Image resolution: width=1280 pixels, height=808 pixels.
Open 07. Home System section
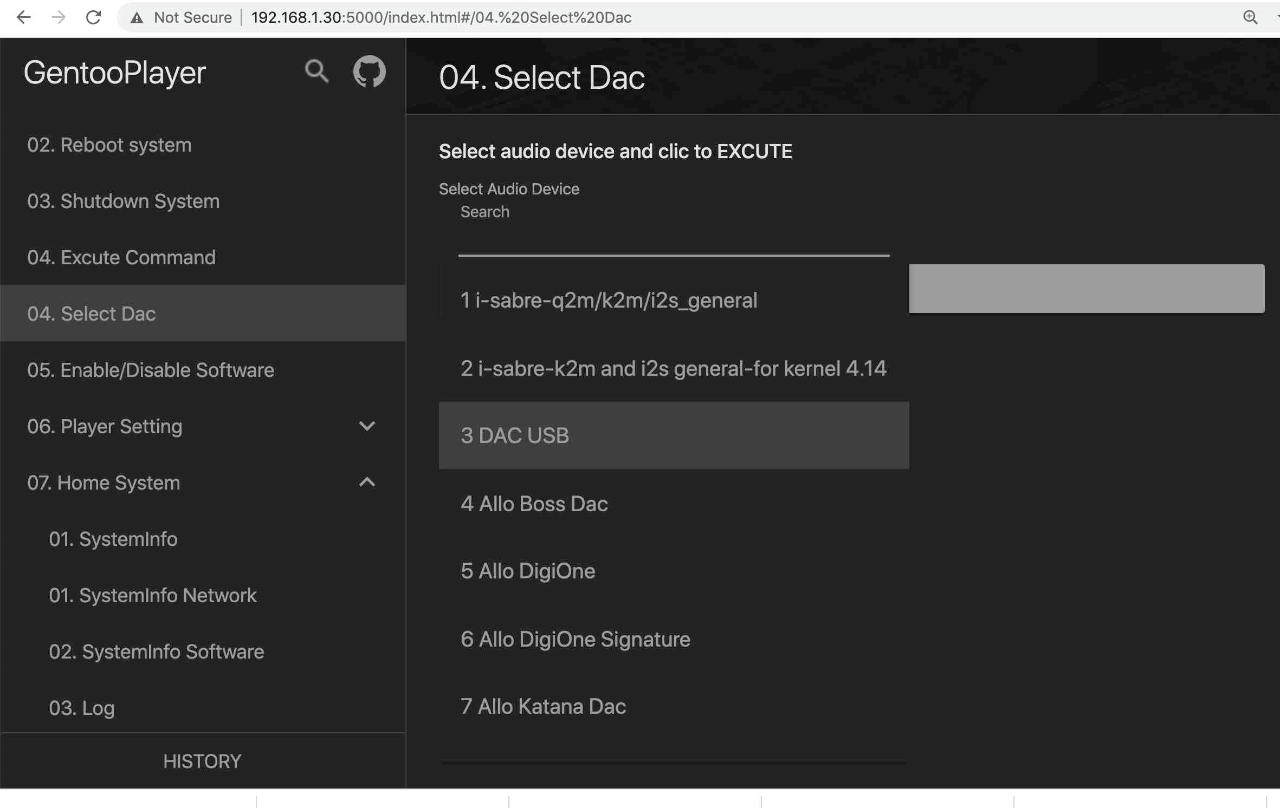click(x=203, y=482)
